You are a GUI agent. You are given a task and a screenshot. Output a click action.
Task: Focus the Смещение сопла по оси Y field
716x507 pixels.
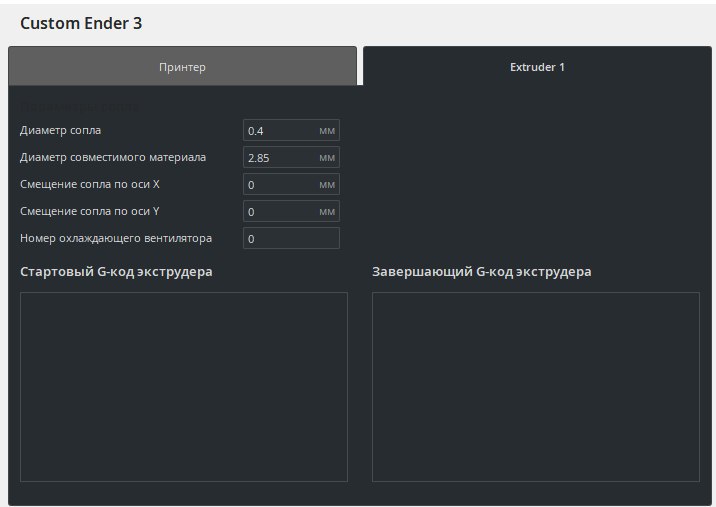[x=291, y=211]
